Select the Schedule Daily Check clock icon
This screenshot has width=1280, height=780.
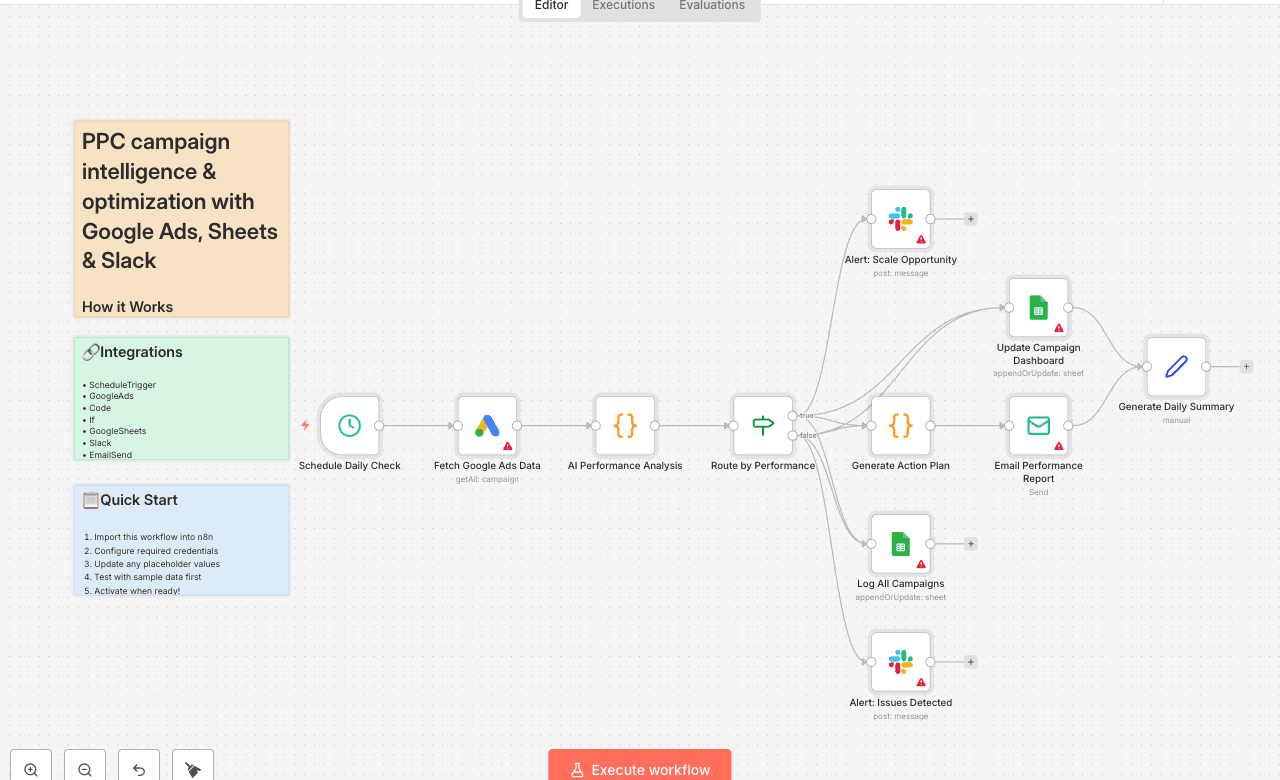(x=349, y=425)
